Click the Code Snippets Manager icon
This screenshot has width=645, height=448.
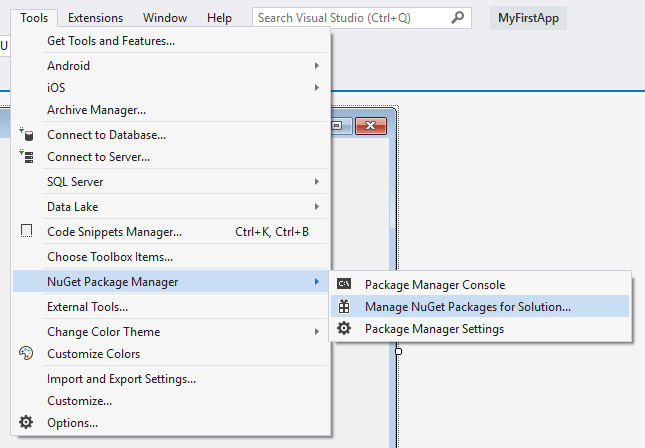tap(26, 231)
